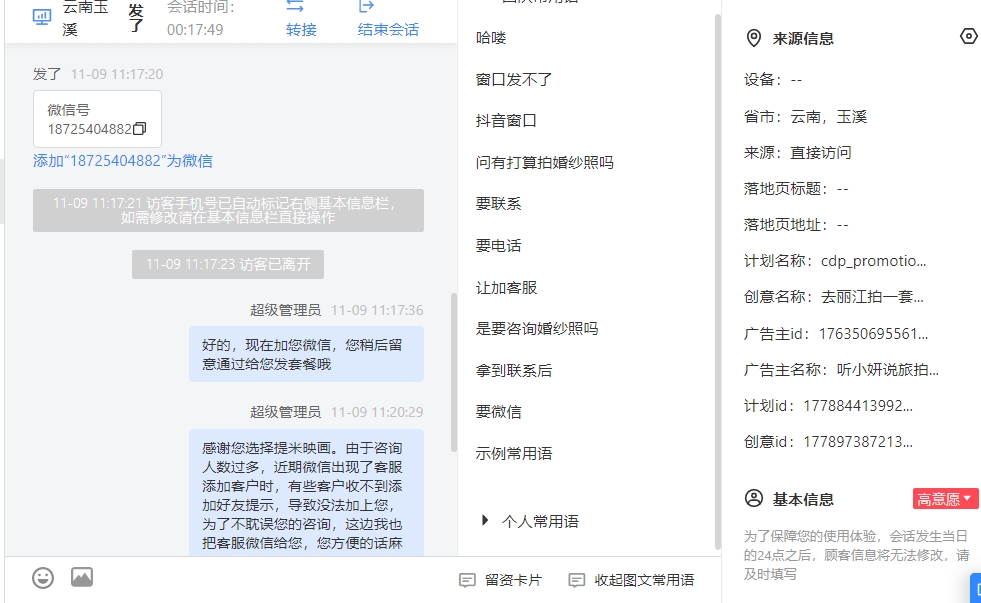Click message bubble starting 感谢您选择提米映画
Viewport: 981px width, 603px height.
(x=307, y=493)
